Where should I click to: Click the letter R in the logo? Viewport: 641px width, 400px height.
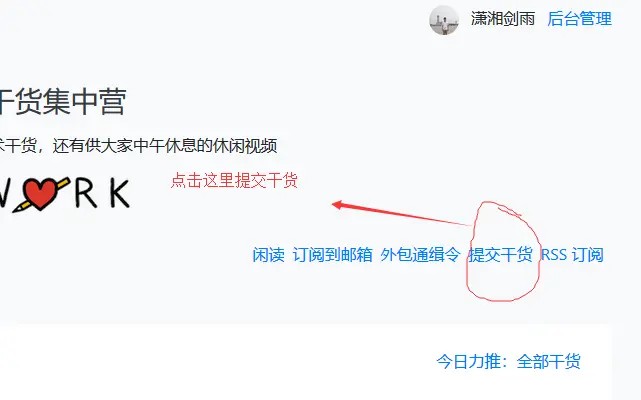tap(86, 193)
